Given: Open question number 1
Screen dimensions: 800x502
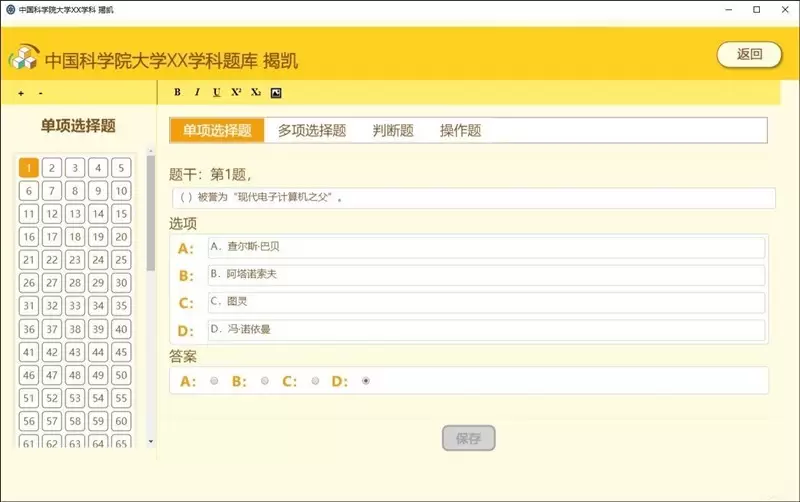Looking at the screenshot, I should [29, 168].
